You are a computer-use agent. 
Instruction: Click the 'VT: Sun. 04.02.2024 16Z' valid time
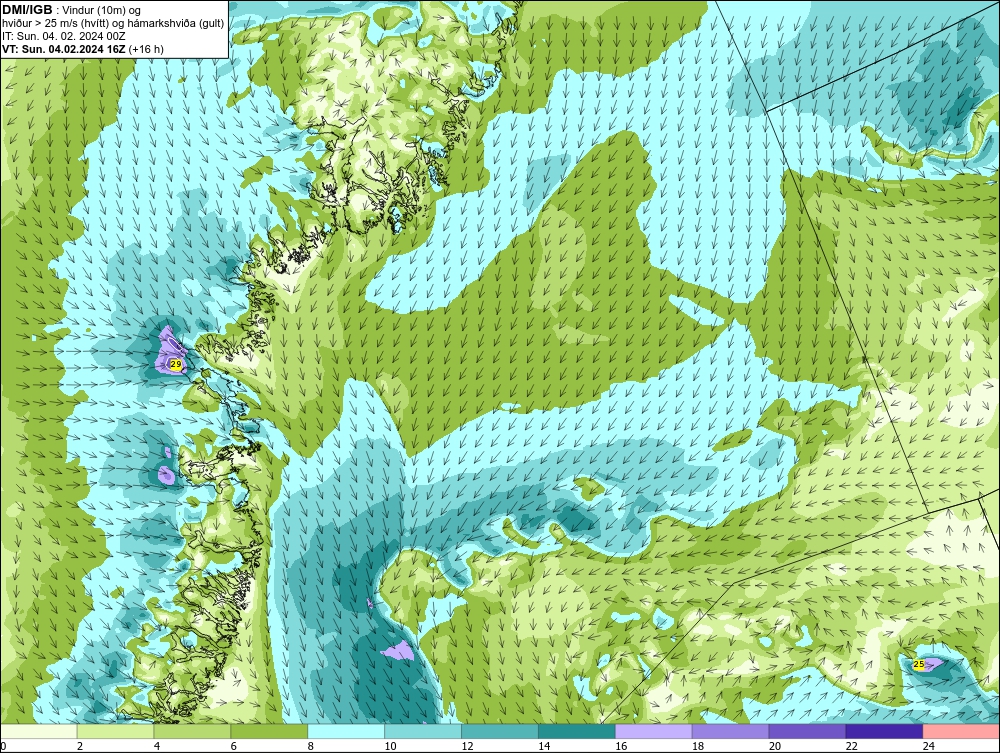click(64, 49)
